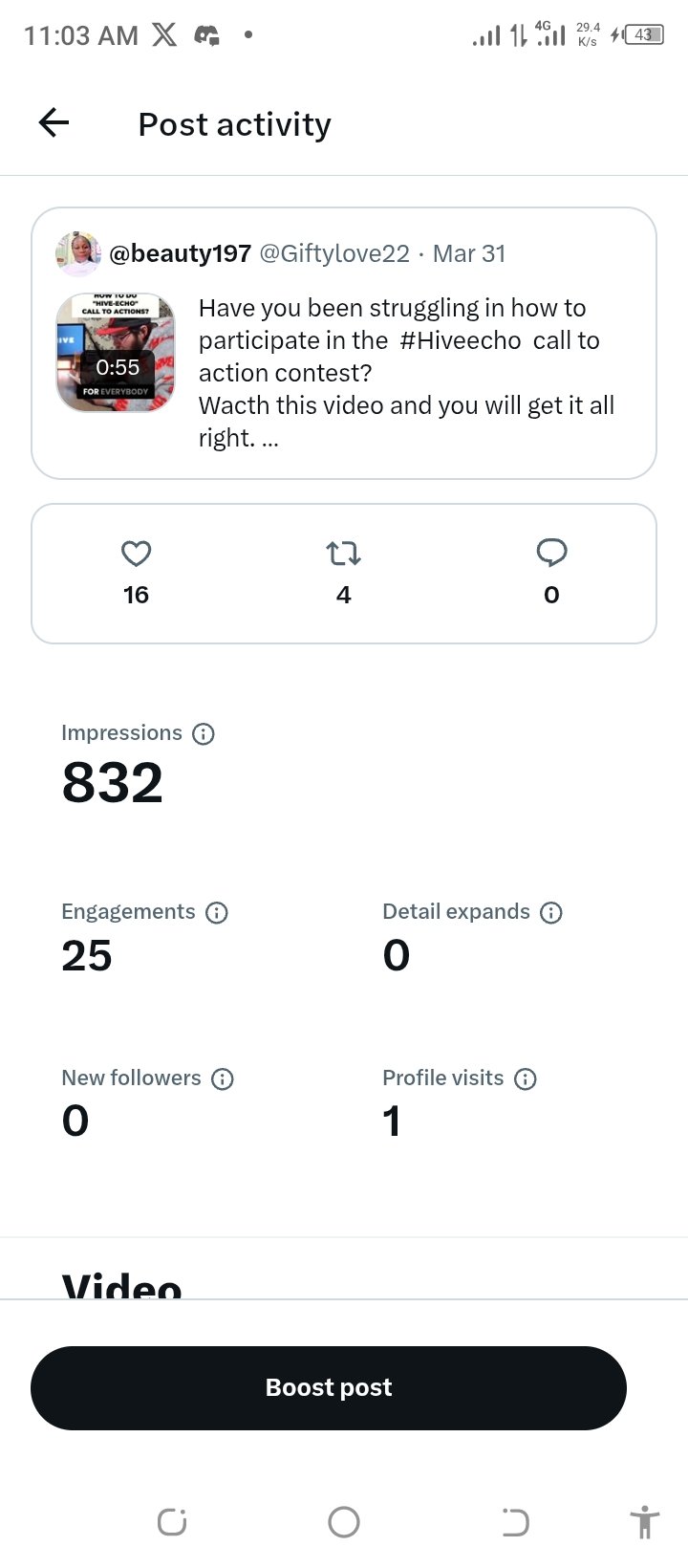Tap the reply speech bubble icon

[x=551, y=553]
